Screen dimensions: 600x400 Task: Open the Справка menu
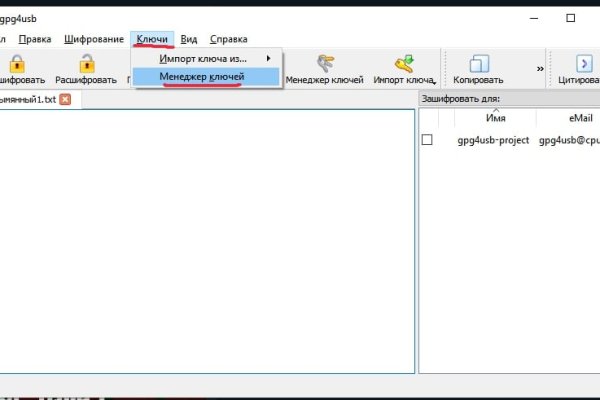[229, 39]
